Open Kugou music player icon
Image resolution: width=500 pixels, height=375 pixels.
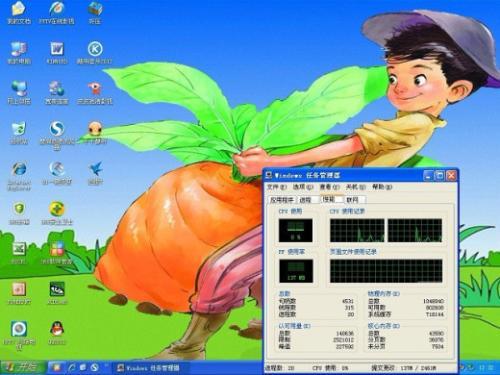[95, 53]
